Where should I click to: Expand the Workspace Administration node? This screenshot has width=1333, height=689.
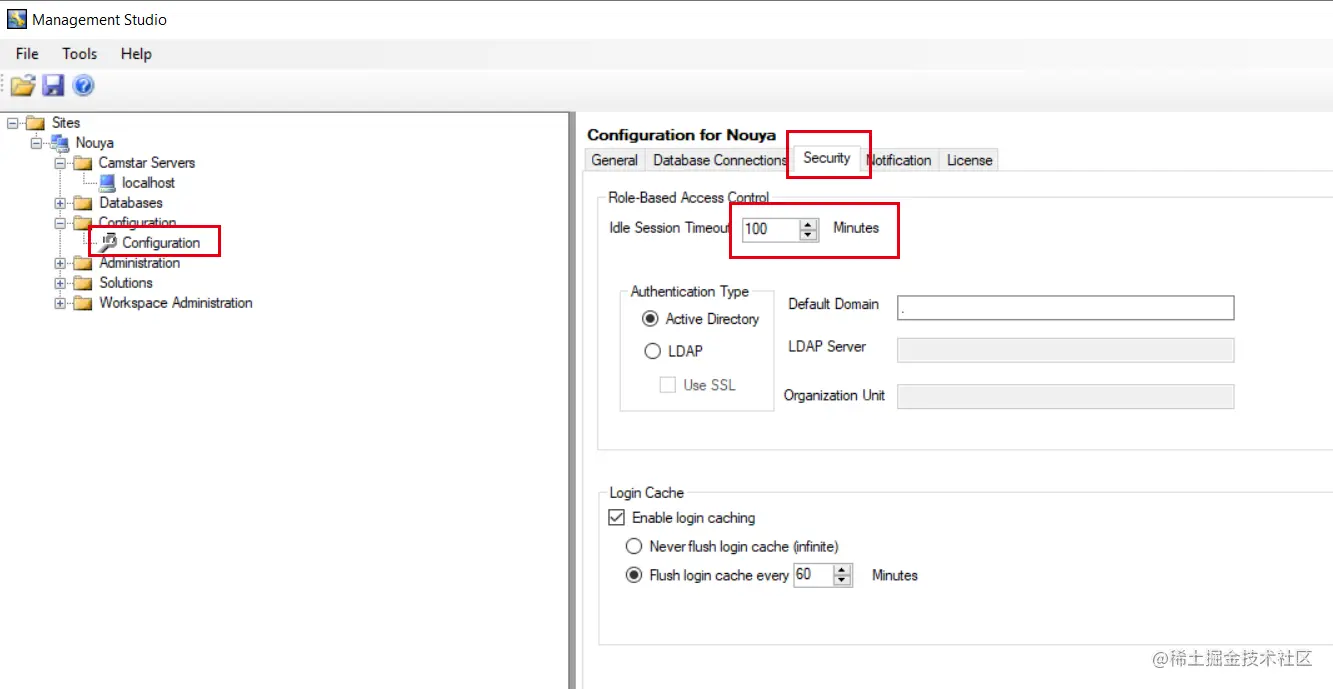pyautogui.click(x=60, y=303)
